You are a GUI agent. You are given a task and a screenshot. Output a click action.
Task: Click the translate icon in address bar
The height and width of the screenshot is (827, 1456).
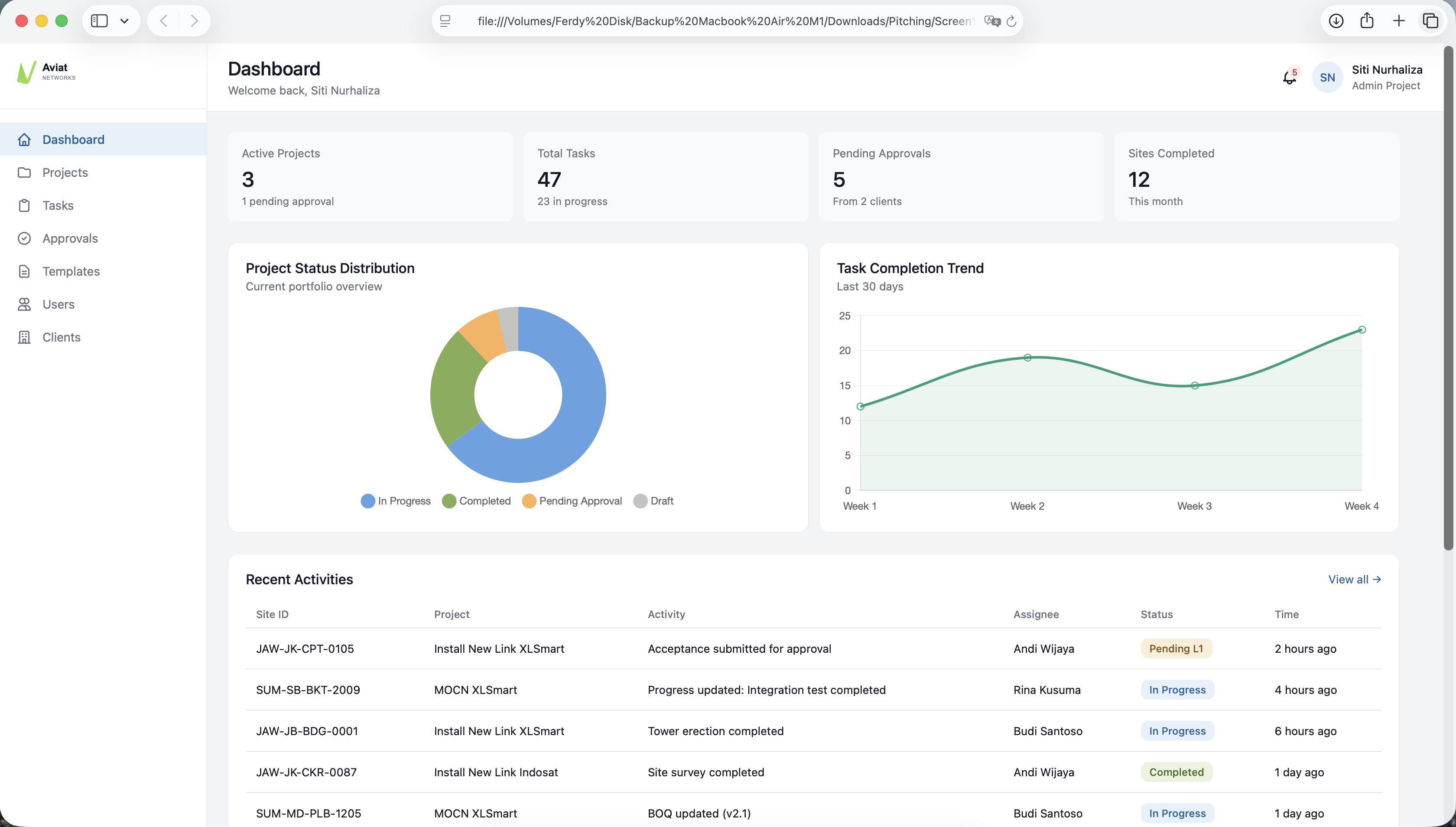[992, 21]
